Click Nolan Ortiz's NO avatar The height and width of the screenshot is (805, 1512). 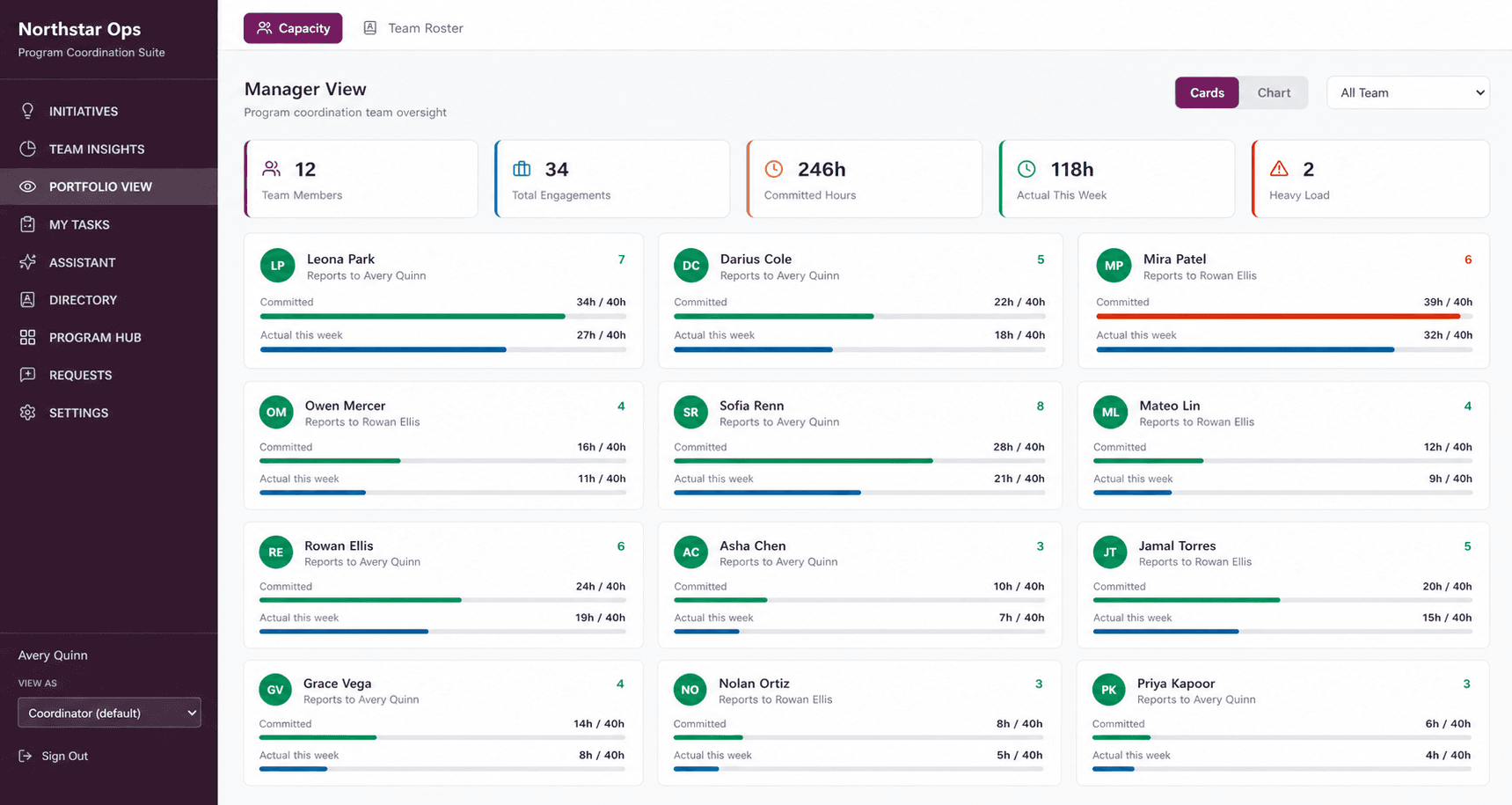pos(690,690)
